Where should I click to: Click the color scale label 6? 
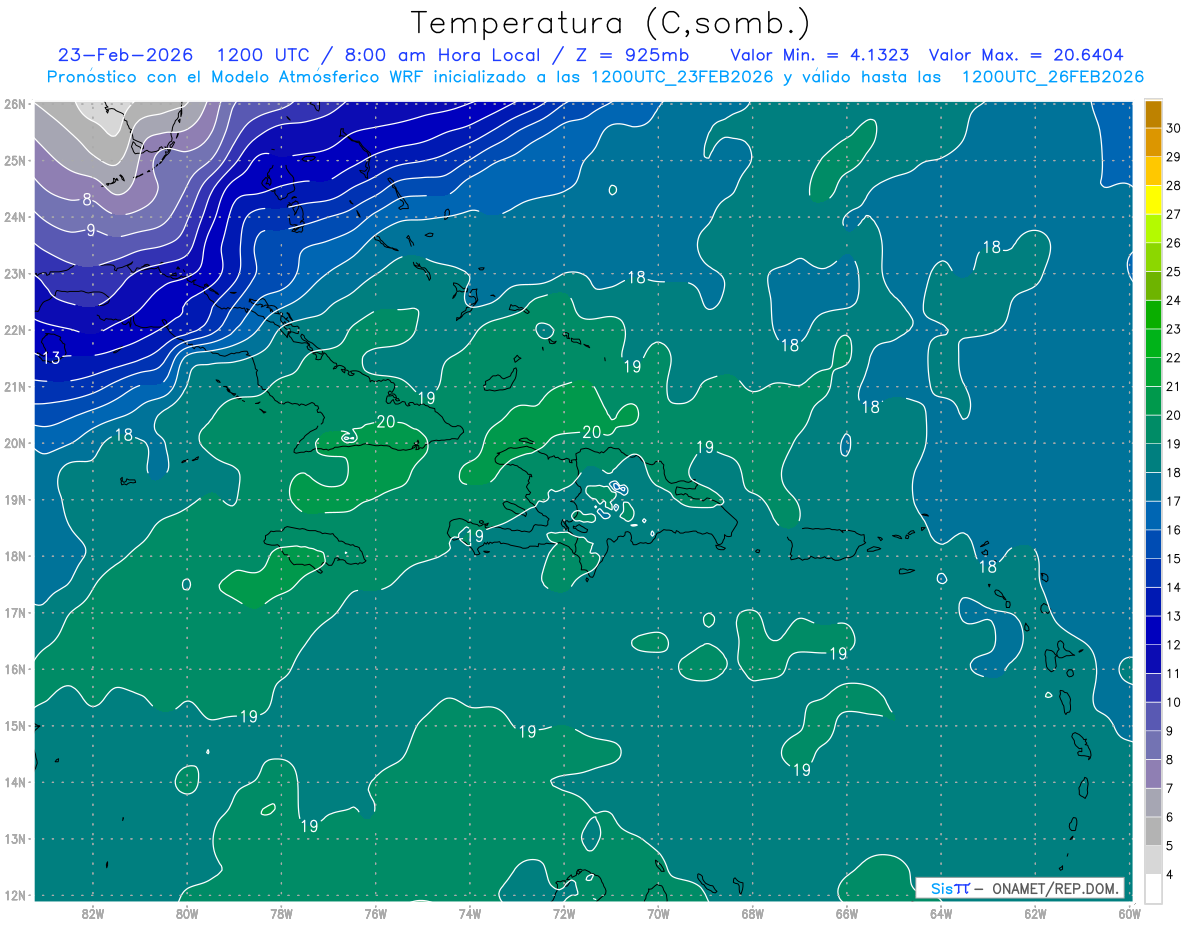click(x=1172, y=817)
